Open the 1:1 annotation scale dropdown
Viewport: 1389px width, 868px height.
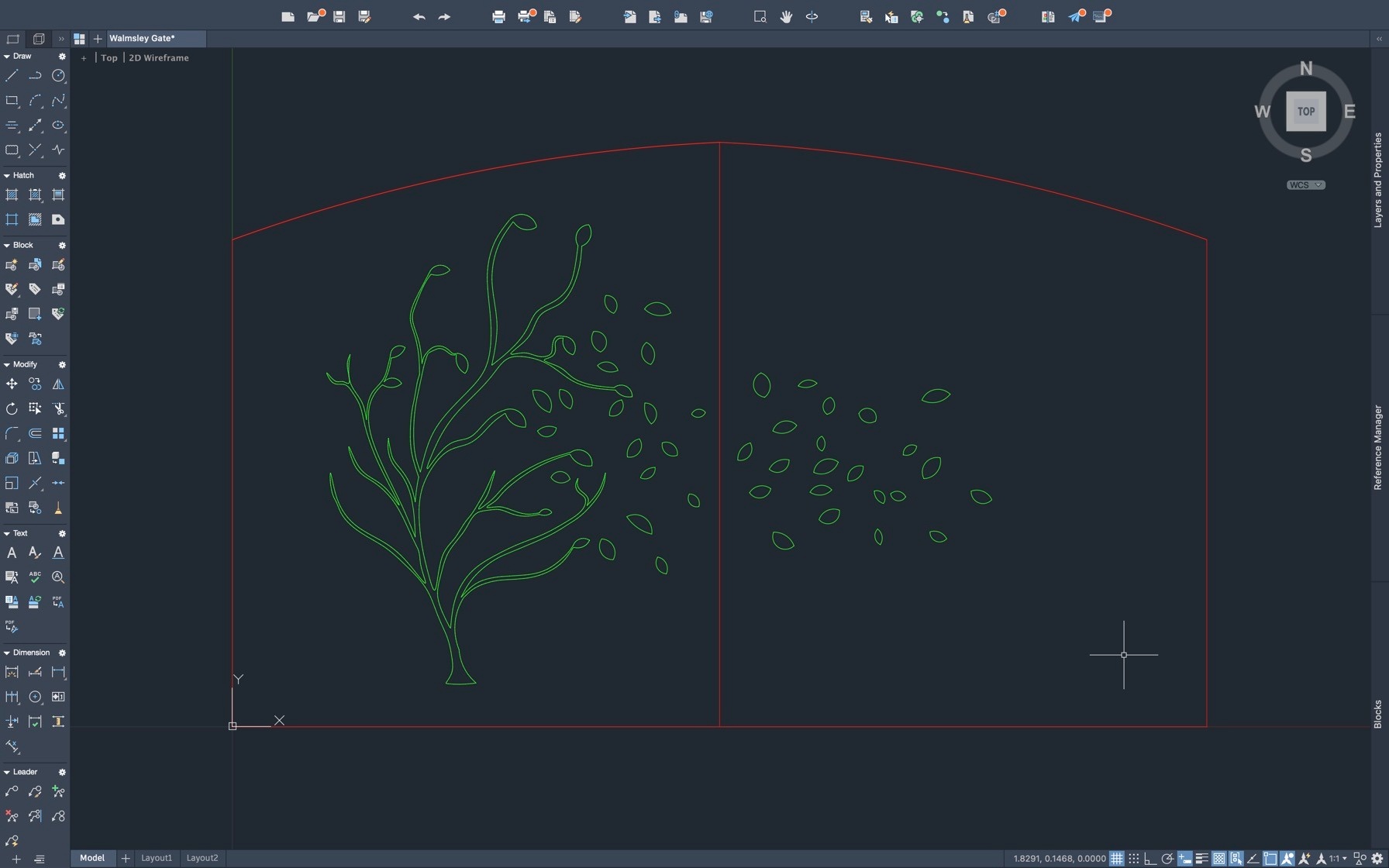[x=1338, y=859]
